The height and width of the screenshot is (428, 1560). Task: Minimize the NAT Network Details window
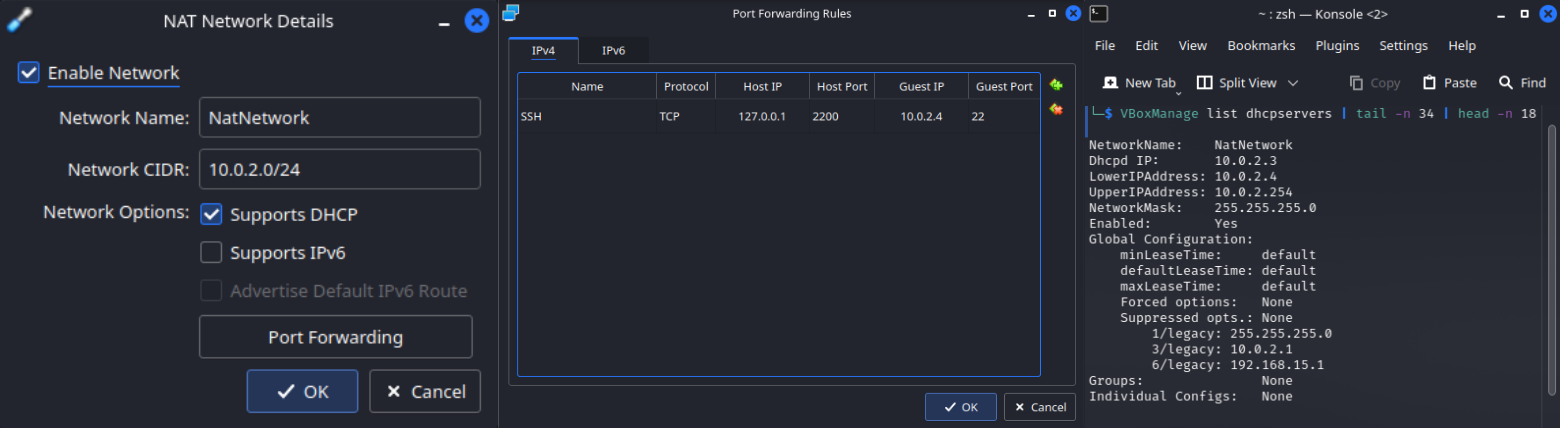click(444, 22)
